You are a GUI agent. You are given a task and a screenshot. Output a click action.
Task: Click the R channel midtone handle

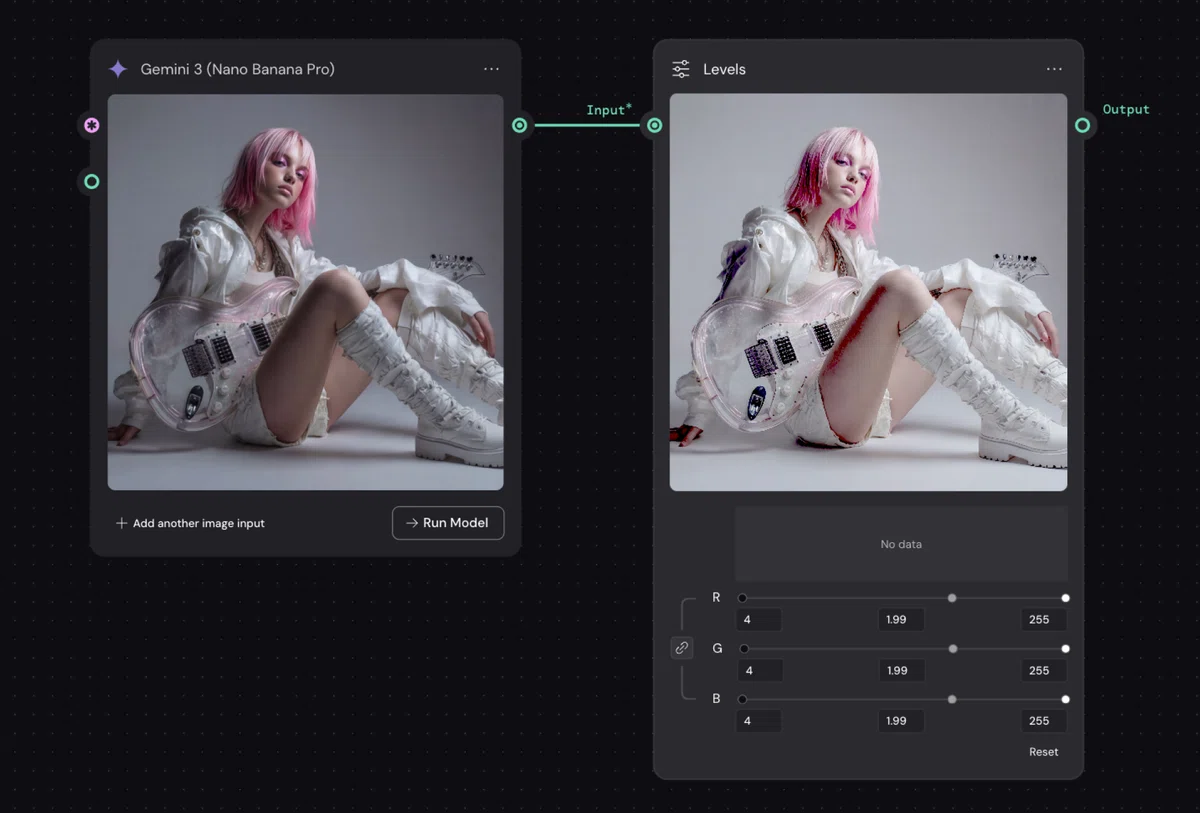click(952, 598)
